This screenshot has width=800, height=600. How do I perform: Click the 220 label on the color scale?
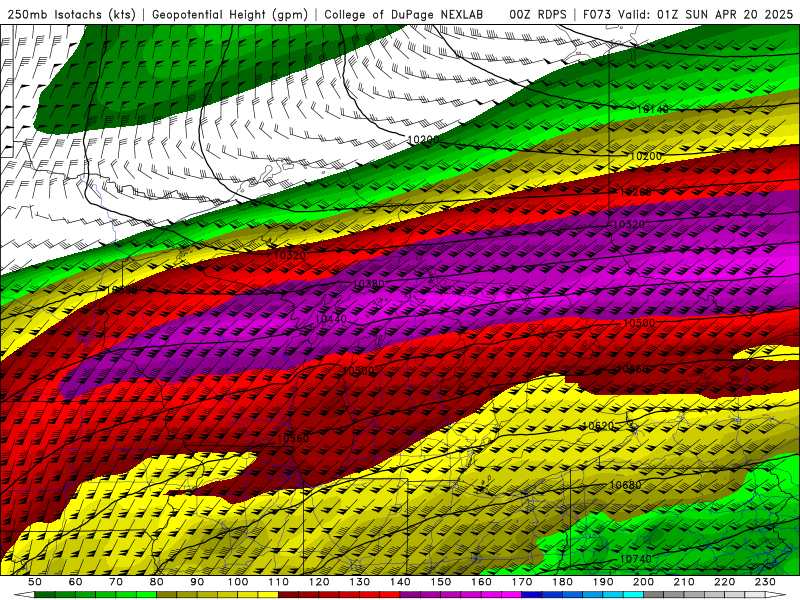pos(725,582)
